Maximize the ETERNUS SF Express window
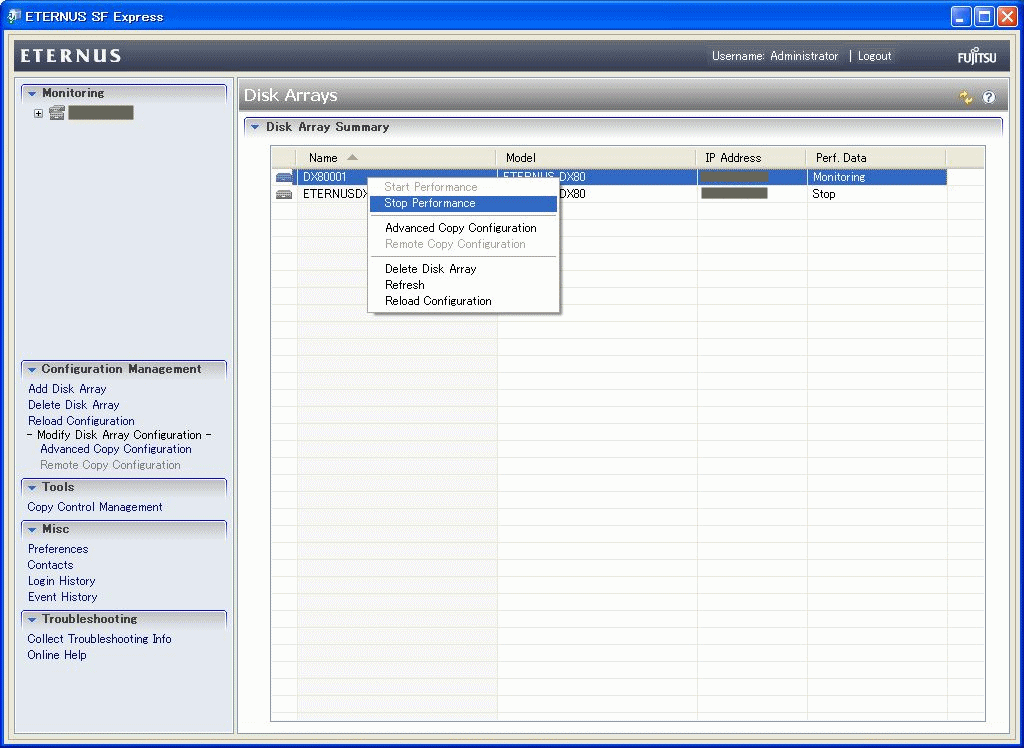Screen dimensions: 1024x748 984,17
